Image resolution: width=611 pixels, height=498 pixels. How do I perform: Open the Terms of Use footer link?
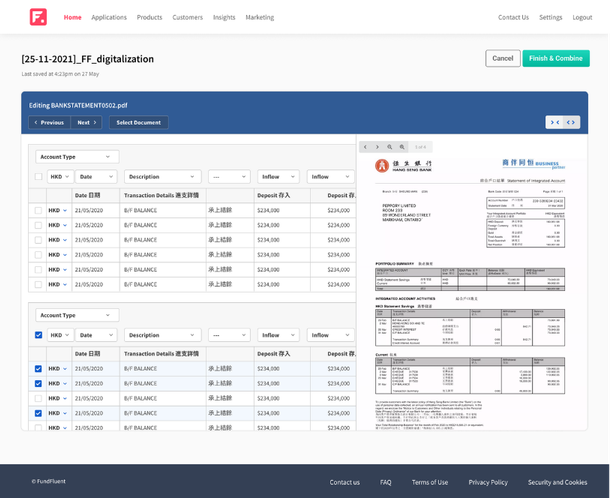[430, 482]
